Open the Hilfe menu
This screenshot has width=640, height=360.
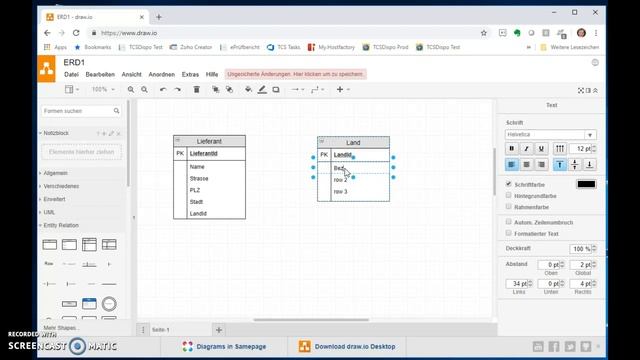(212, 74)
